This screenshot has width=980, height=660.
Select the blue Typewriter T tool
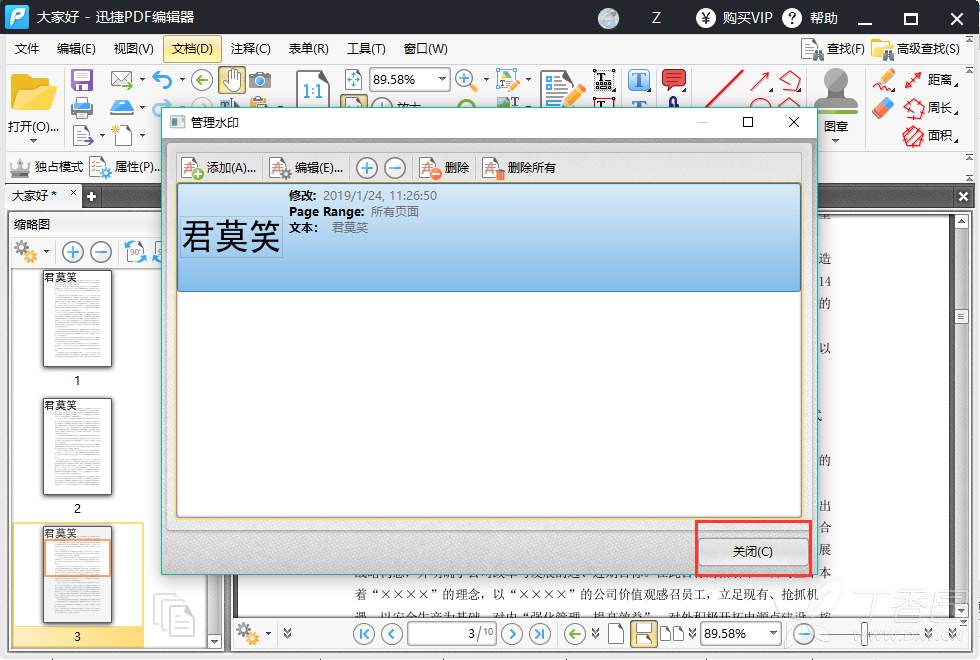point(639,80)
